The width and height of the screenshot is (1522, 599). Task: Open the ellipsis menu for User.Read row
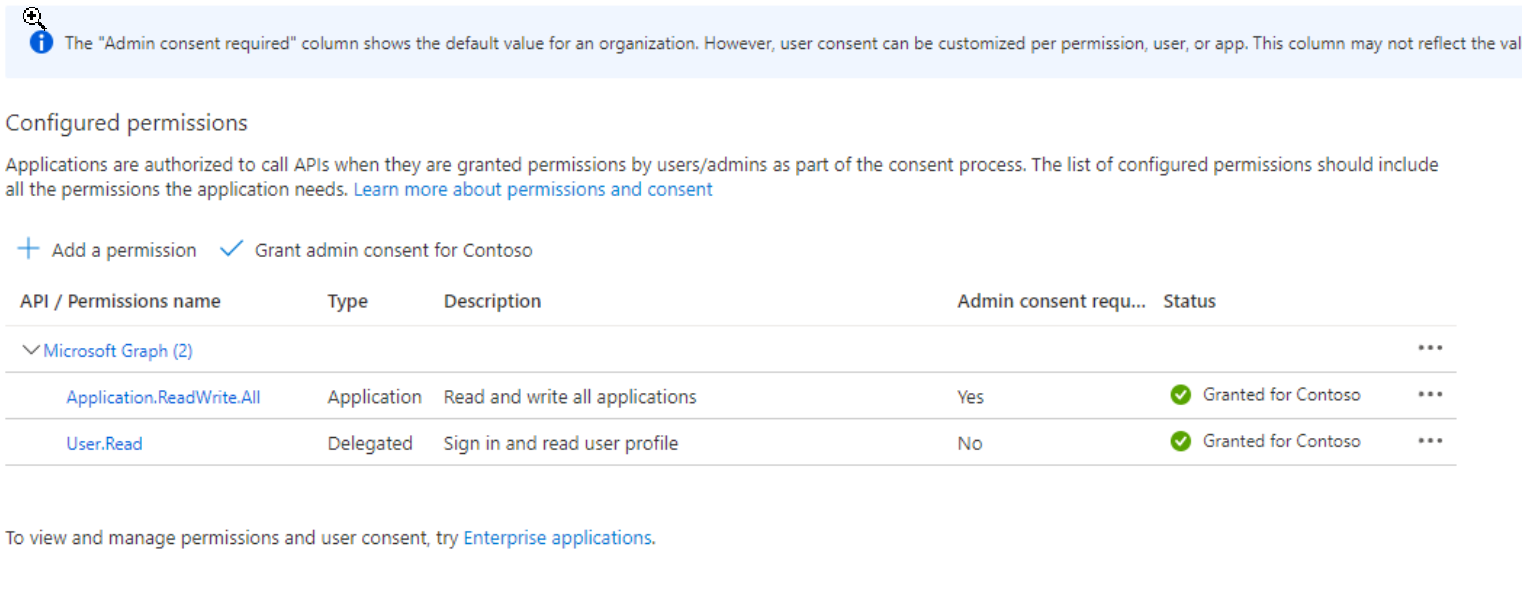pos(1430,440)
